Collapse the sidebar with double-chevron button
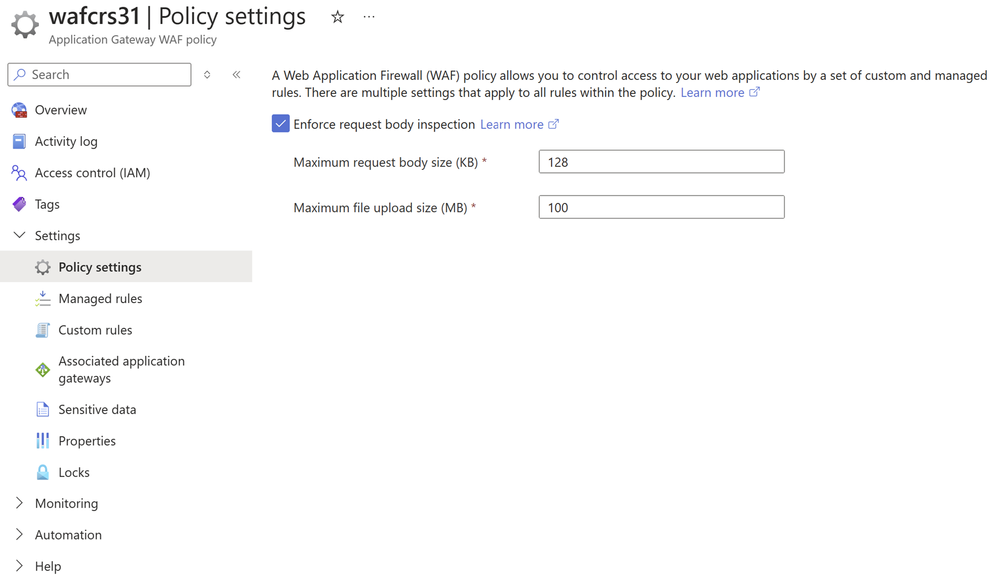999x579 pixels. [237, 75]
